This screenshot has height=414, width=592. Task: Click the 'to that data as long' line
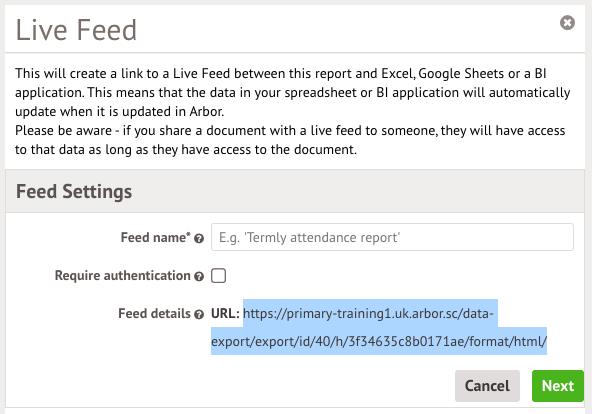(x=186, y=149)
